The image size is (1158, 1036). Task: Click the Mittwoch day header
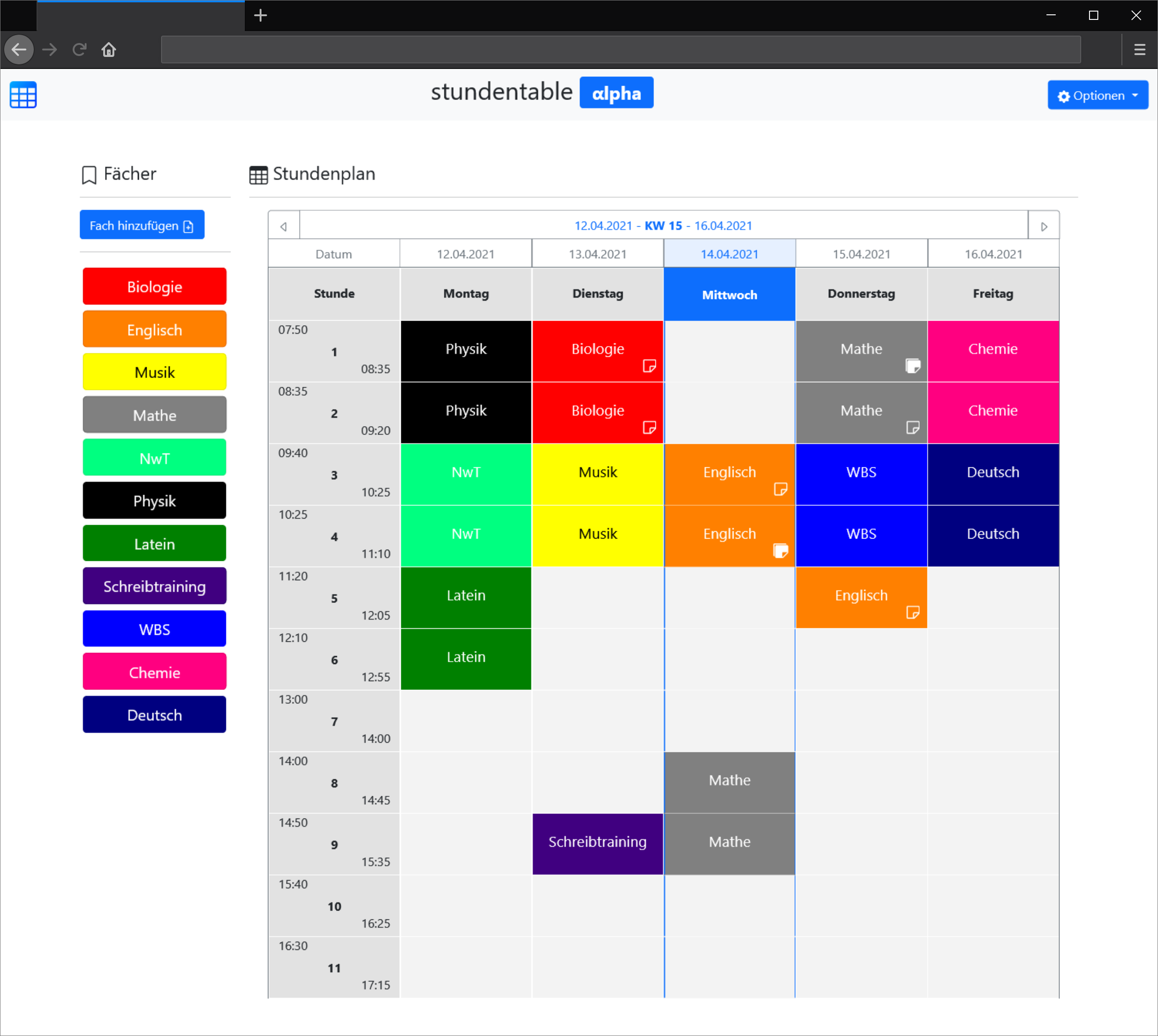click(729, 294)
